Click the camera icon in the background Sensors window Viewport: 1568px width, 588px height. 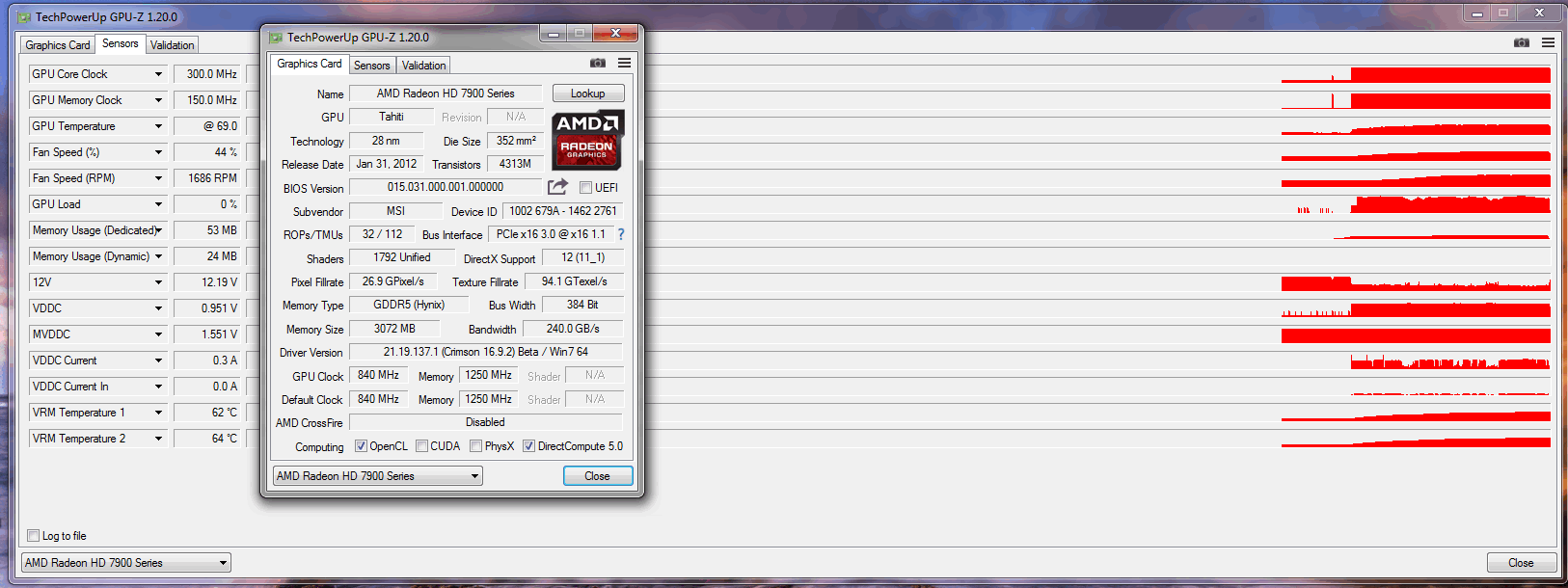click(x=1522, y=42)
